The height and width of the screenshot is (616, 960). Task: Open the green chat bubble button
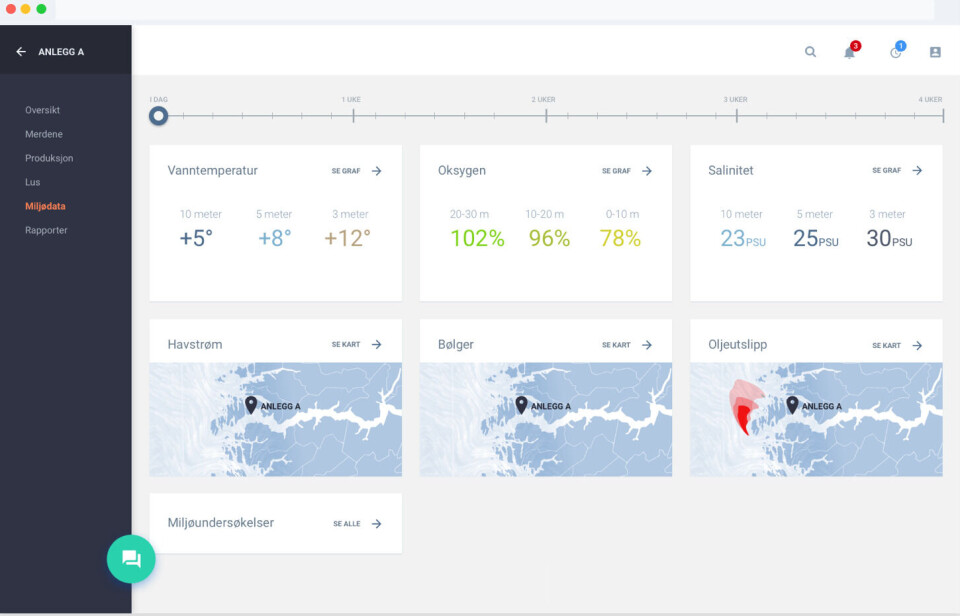(131, 559)
